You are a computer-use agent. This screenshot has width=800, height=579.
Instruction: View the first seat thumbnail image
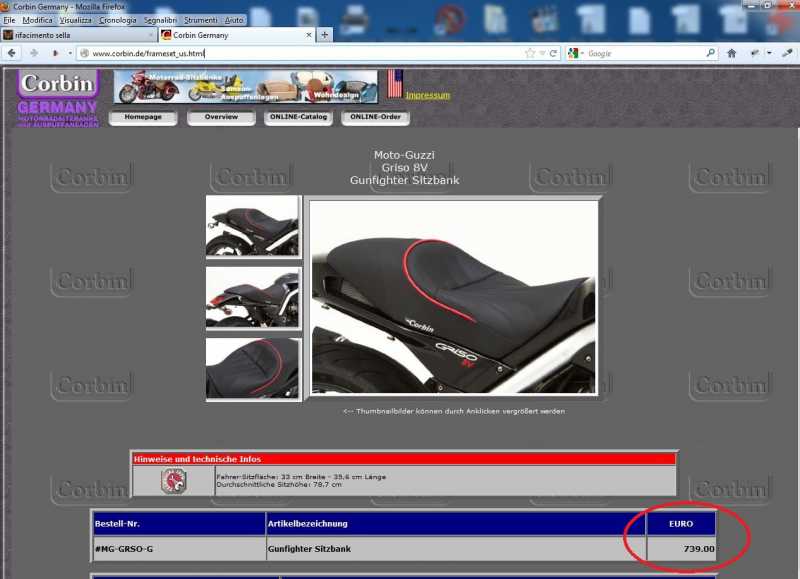click(x=253, y=225)
